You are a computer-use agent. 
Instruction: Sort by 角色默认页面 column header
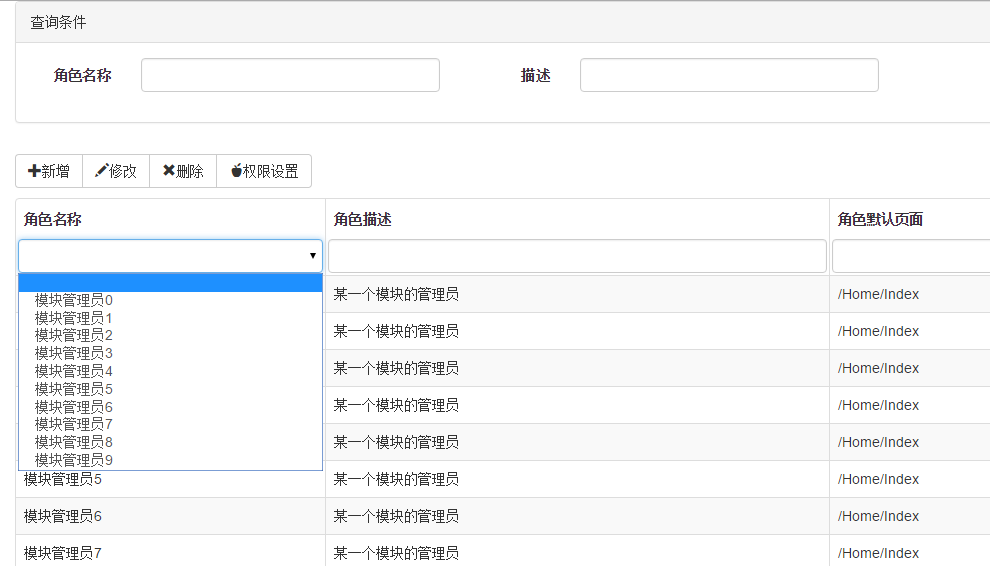coord(880,219)
